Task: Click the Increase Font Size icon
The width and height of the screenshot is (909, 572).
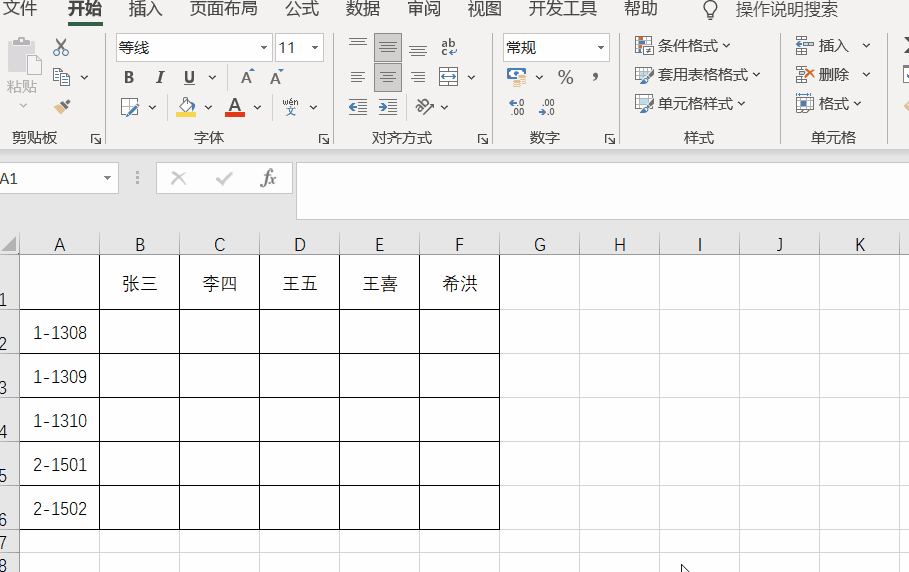Action: (247, 78)
